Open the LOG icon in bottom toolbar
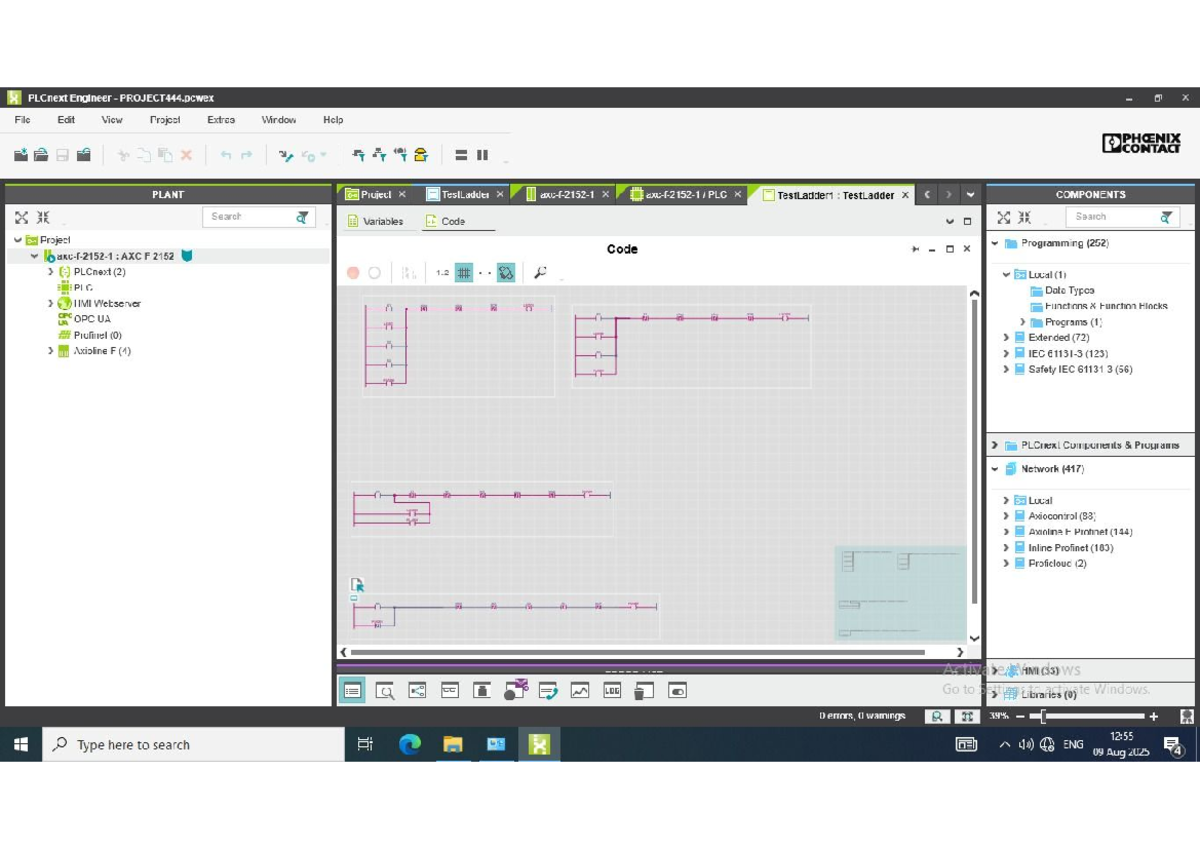The width and height of the screenshot is (1200, 849). tap(612, 690)
